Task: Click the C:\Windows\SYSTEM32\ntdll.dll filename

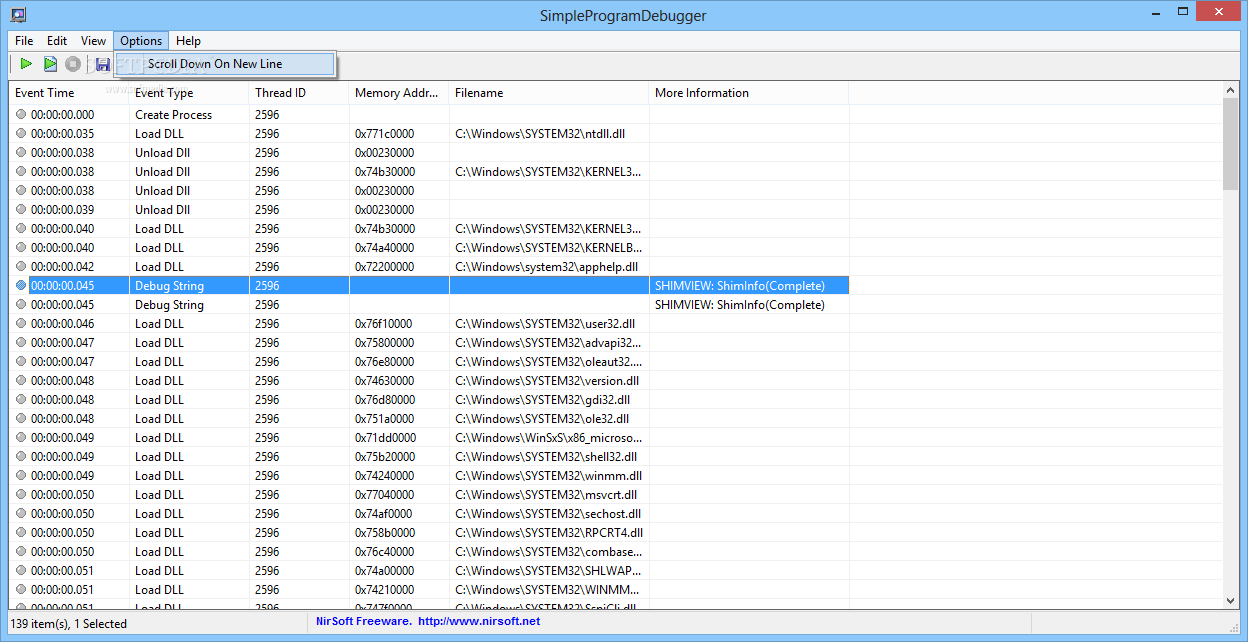Action: pos(540,134)
